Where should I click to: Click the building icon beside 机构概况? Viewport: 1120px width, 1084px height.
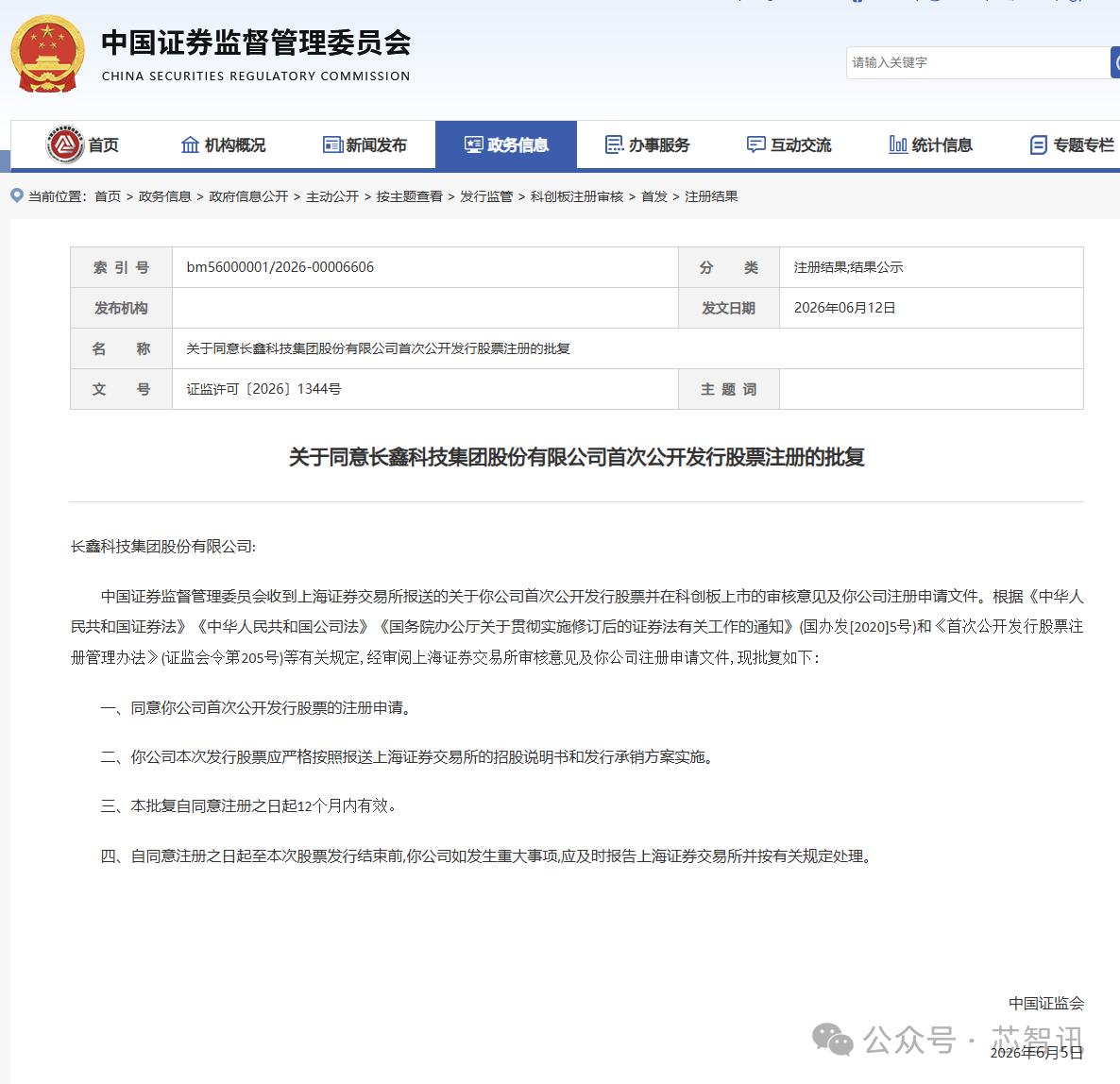click(x=190, y=145)
